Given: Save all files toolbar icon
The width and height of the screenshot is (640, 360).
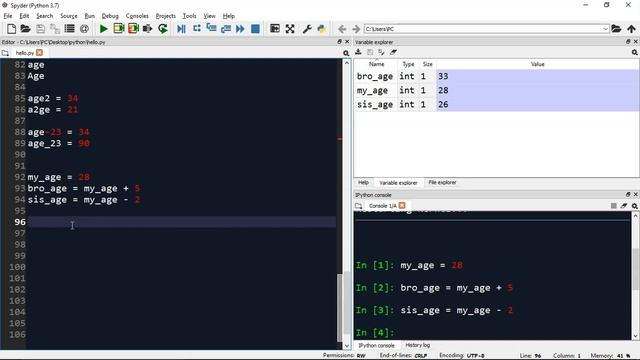Looking at the screenshot, I should click(55, 29).
